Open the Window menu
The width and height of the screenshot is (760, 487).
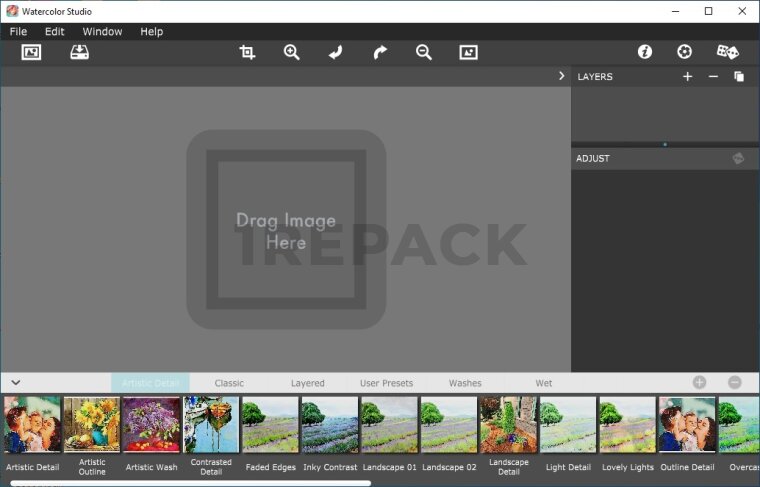[102, 32]
